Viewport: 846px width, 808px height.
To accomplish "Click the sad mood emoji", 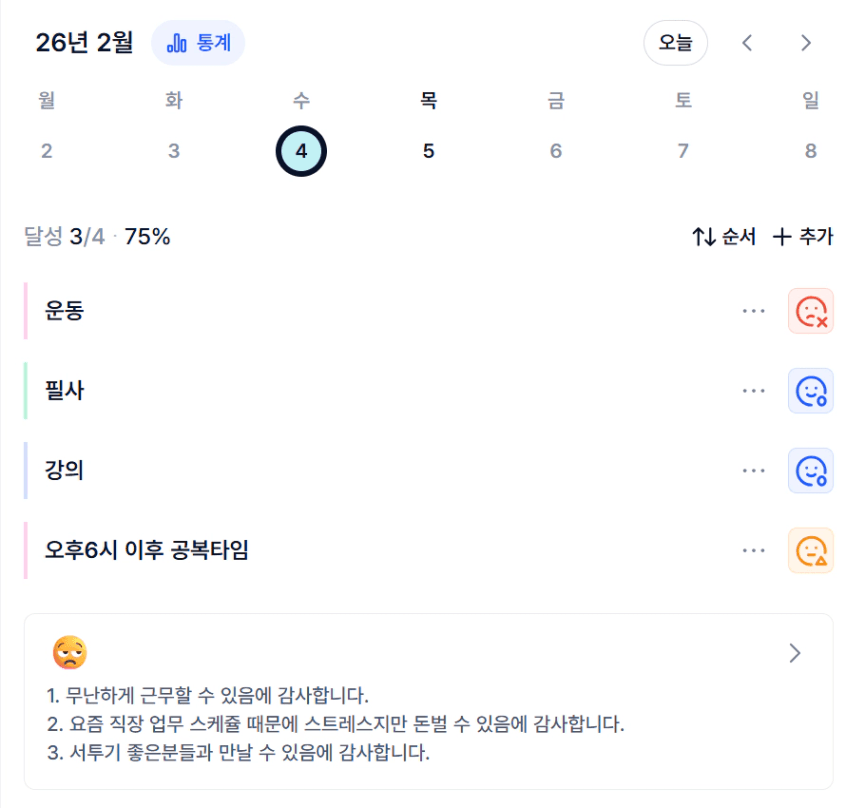I will point(70,653).
